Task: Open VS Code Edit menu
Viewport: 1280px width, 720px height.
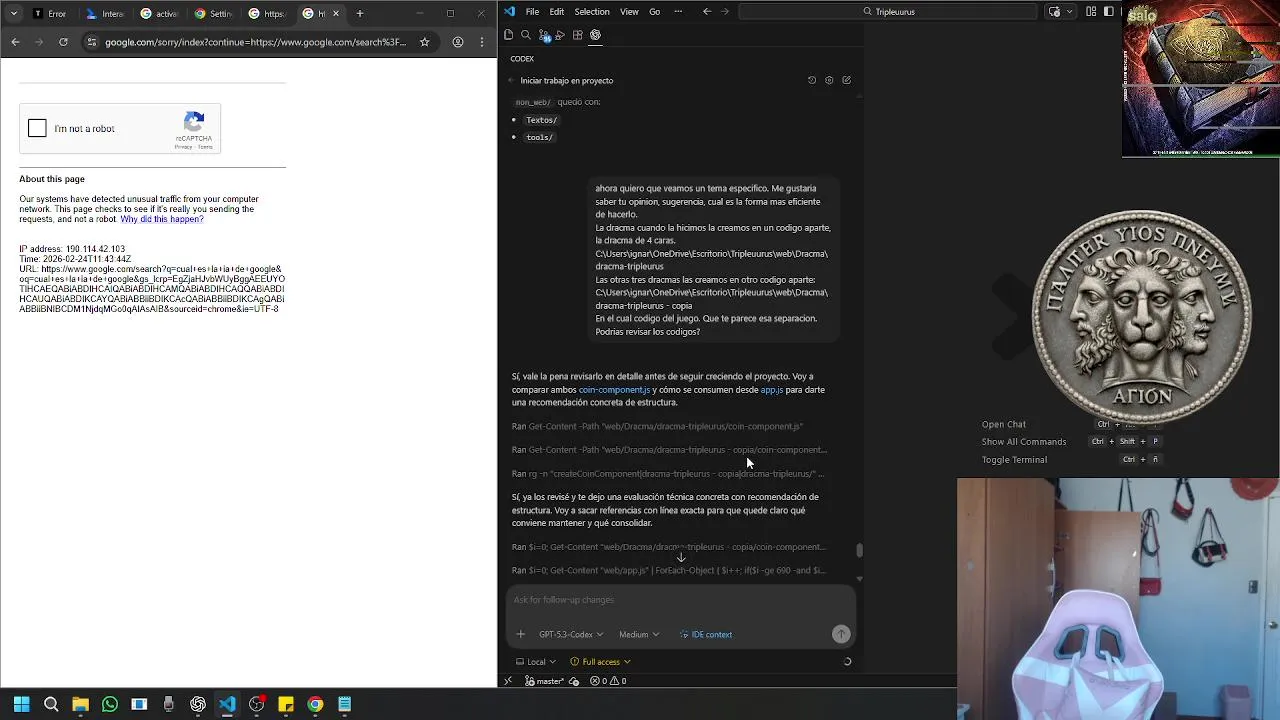Action: click(557, 12)
